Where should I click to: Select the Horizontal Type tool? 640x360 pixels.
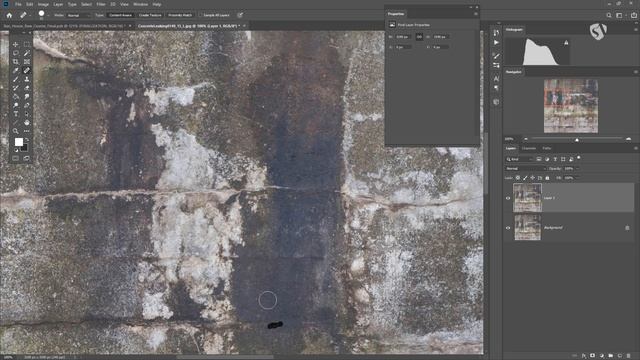click(16, 114)
